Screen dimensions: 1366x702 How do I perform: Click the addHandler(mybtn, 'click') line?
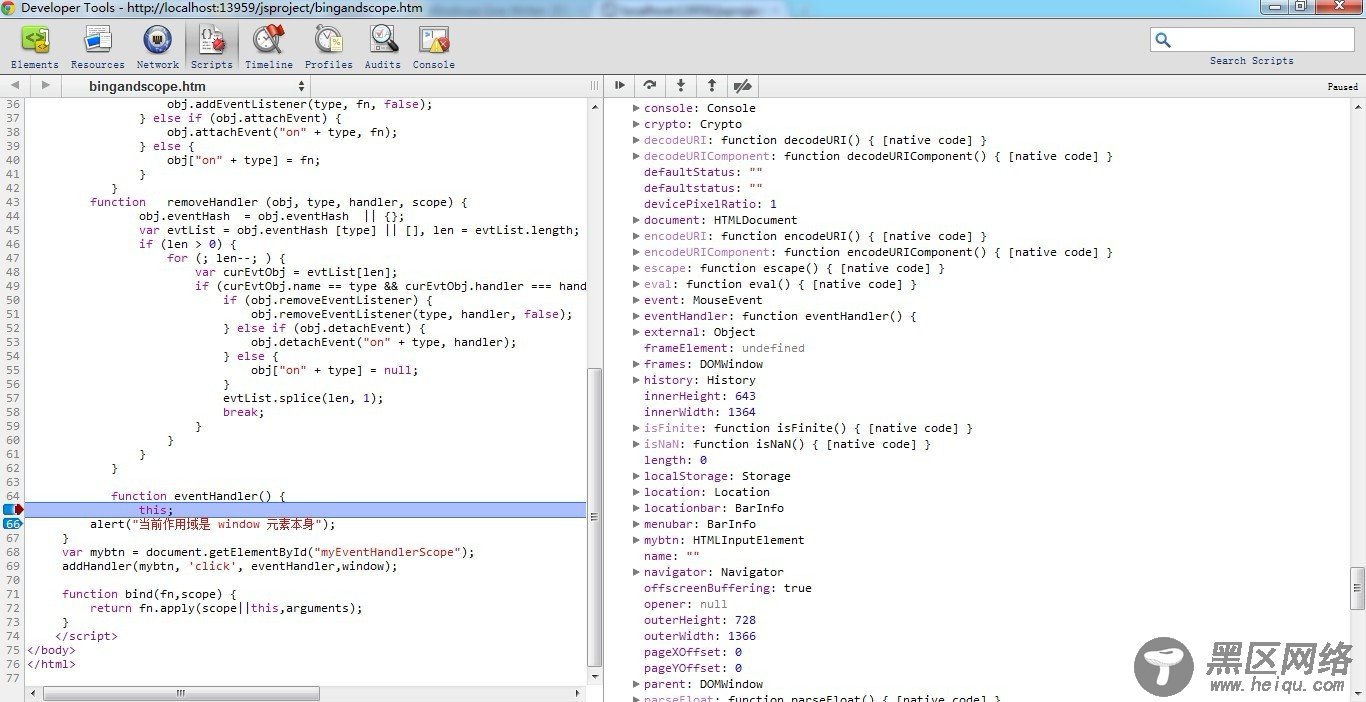coord(230,566)
